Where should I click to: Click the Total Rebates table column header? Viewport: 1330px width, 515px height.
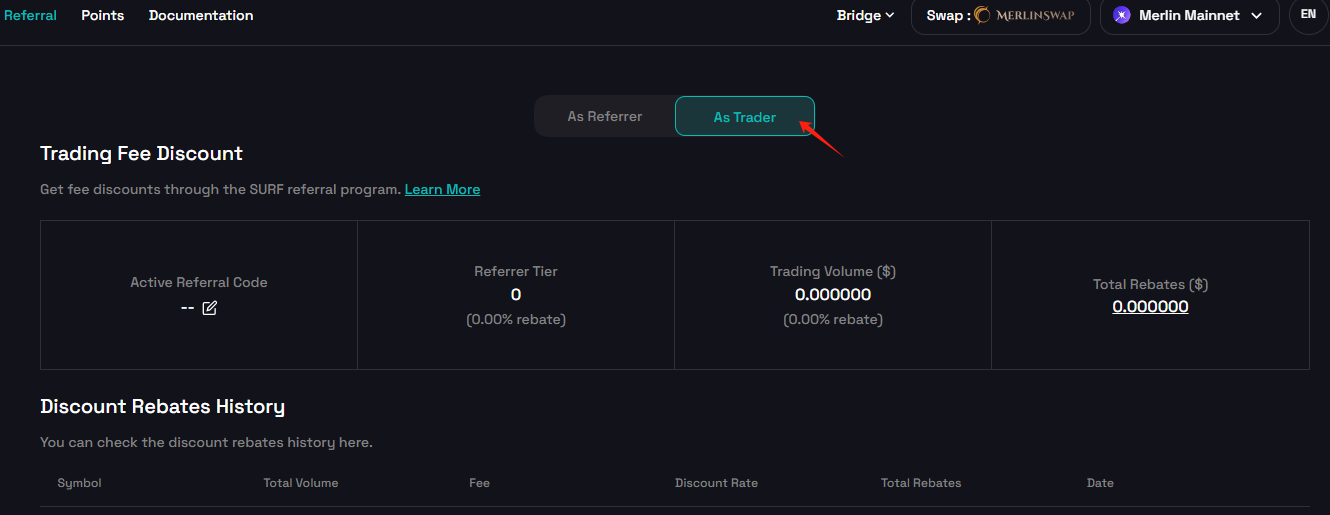click(x=921, y=483)
